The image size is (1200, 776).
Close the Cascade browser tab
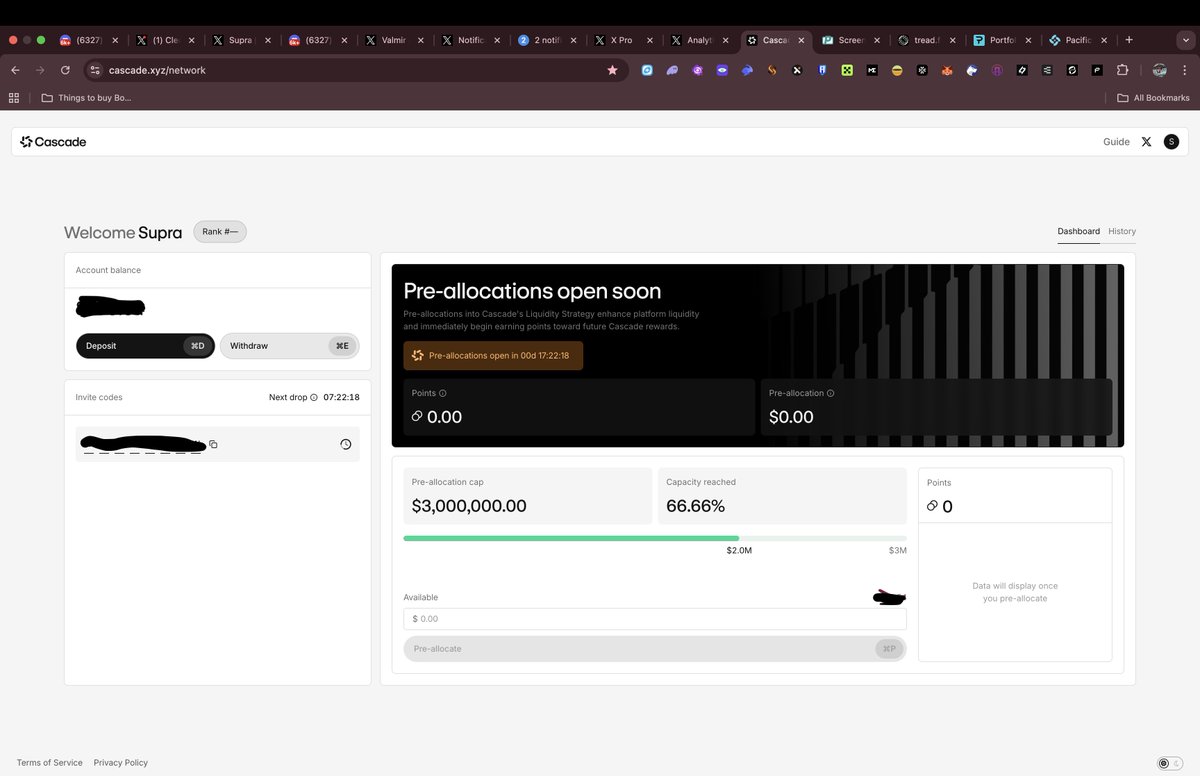click(x=800, y=40)
